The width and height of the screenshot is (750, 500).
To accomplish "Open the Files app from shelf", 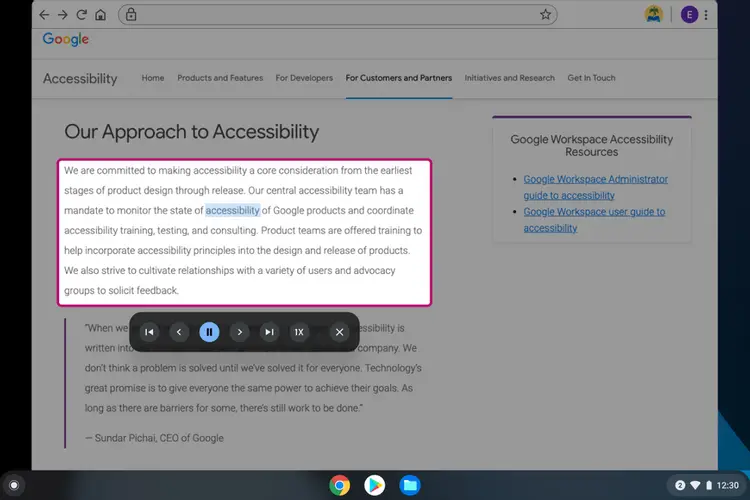I will (410, 485).
